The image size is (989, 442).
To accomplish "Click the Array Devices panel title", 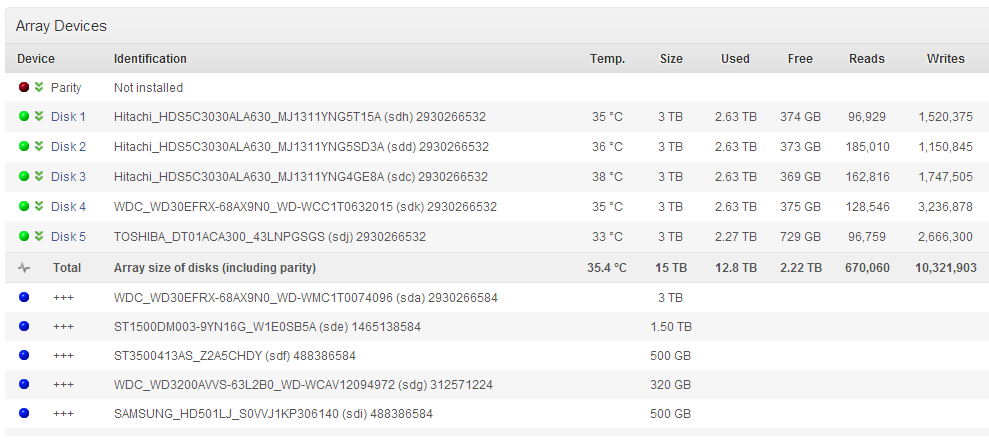I will pos(61,26).
